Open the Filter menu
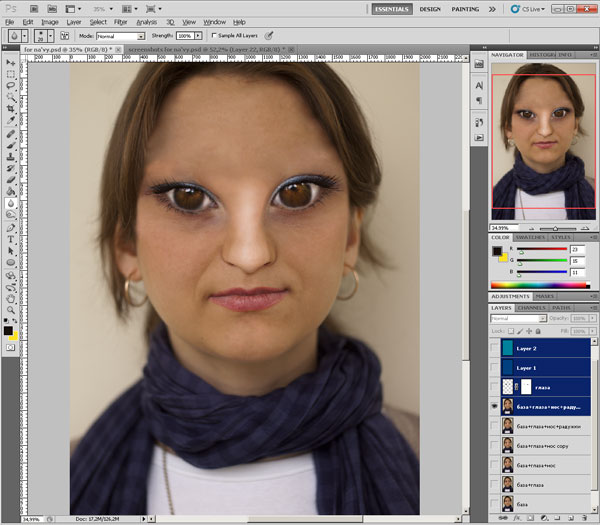The width and height of the screenshot is (600, 525). point(120,21)
